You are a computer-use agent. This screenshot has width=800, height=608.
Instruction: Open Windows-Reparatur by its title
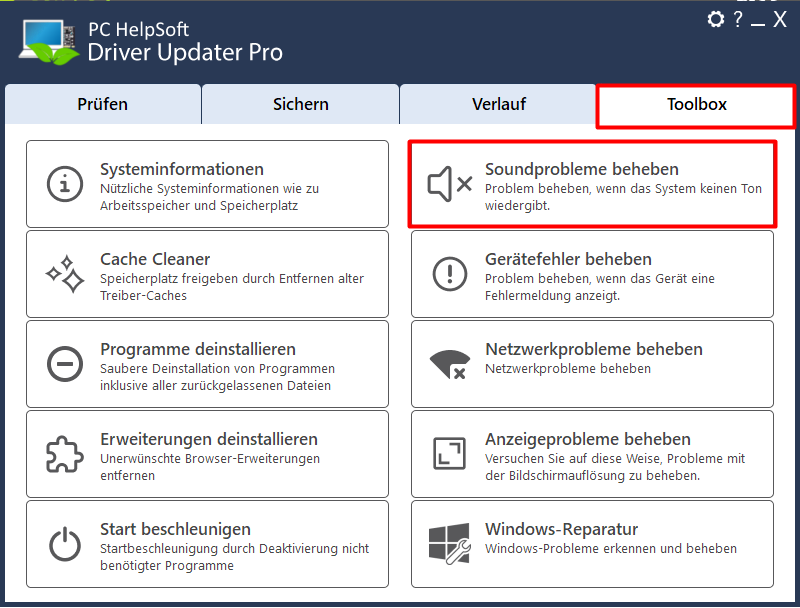click(x=561, y=529)
